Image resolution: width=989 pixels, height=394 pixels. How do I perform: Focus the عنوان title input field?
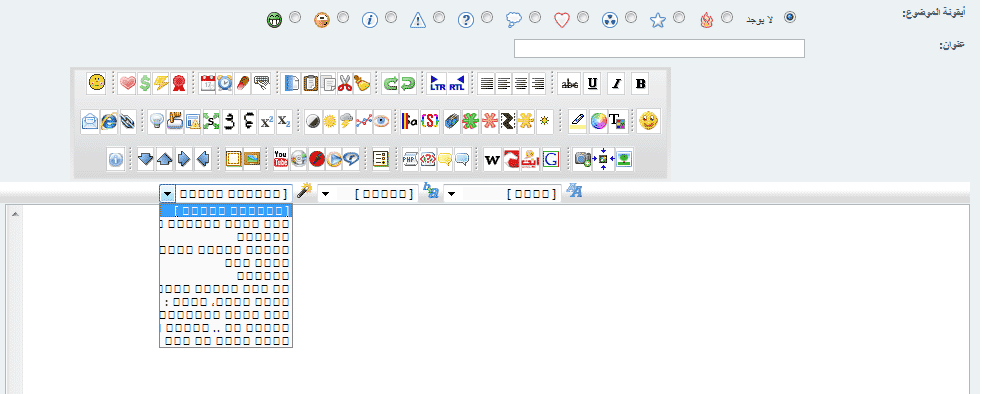coord(659,49)
